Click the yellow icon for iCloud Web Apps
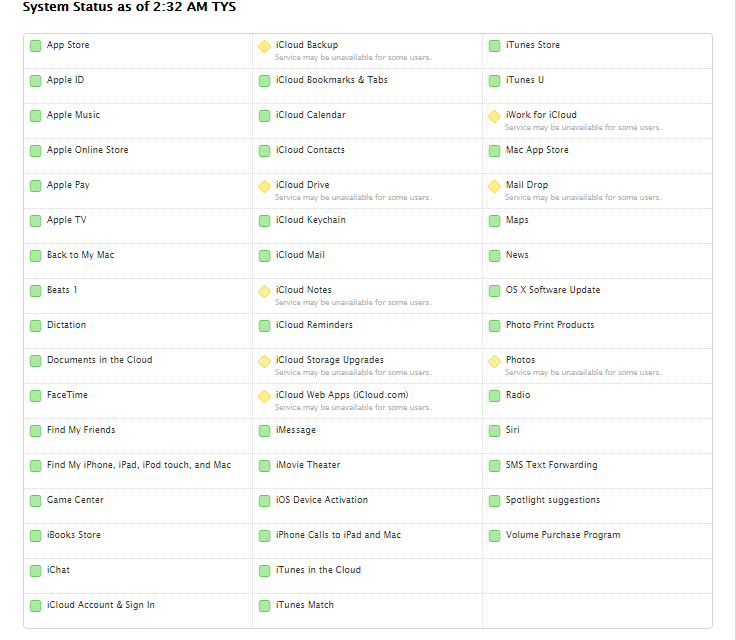Image resolution: width=736 pixels, height=640 pixels. pyautogui.click(x=264, y=396)
